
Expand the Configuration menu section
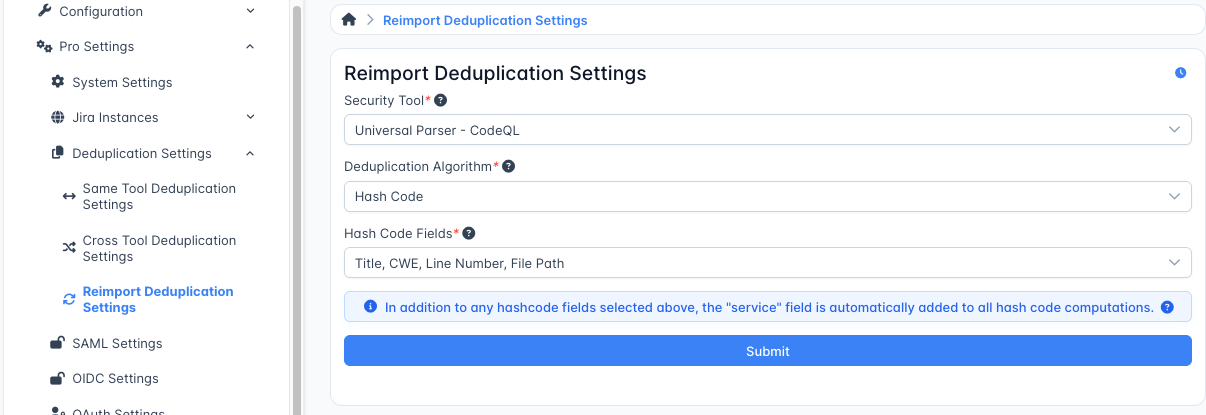(250, 12)
